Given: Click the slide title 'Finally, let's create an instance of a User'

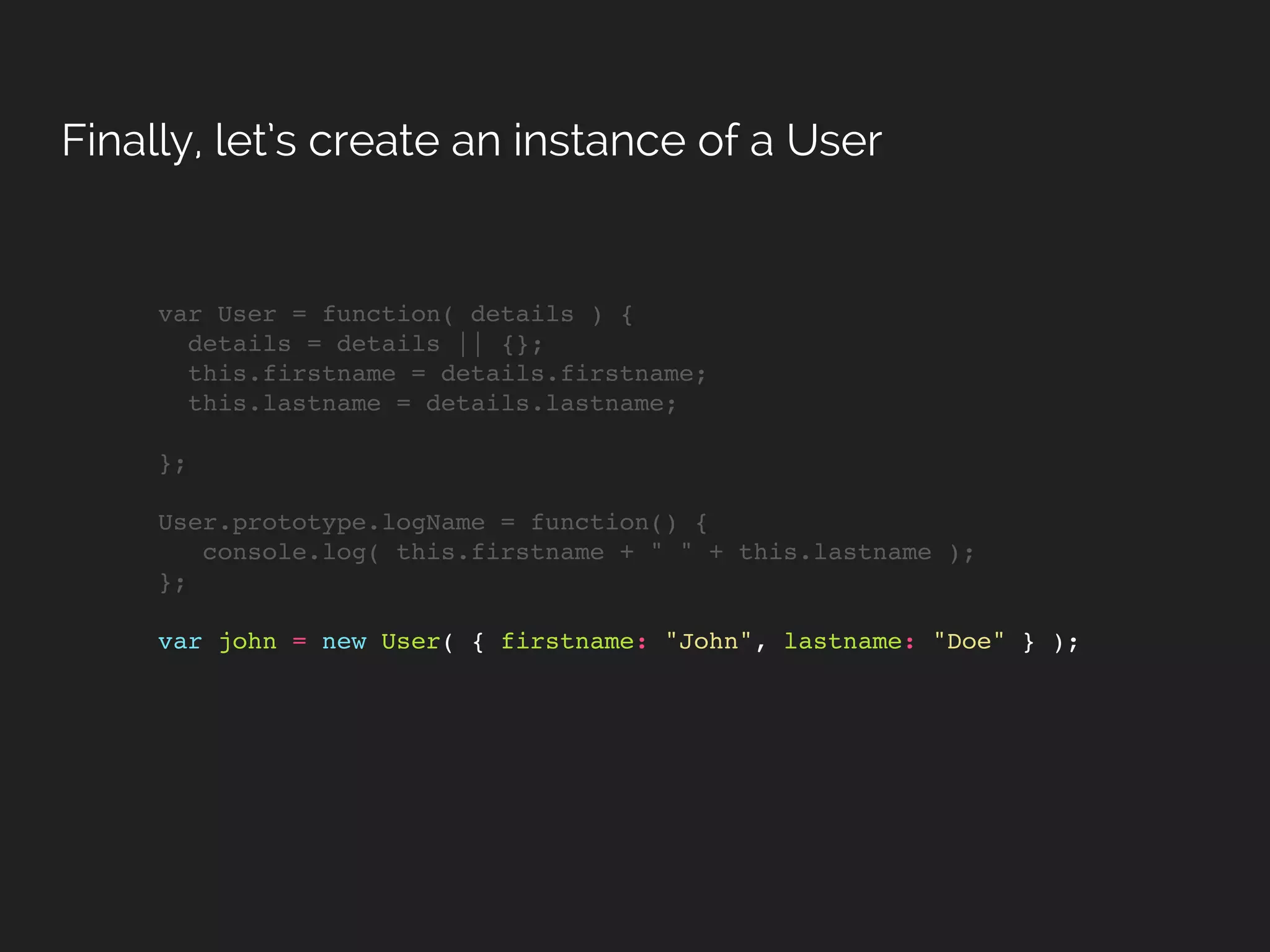Looking at the screenshot, I should [471, 141].
